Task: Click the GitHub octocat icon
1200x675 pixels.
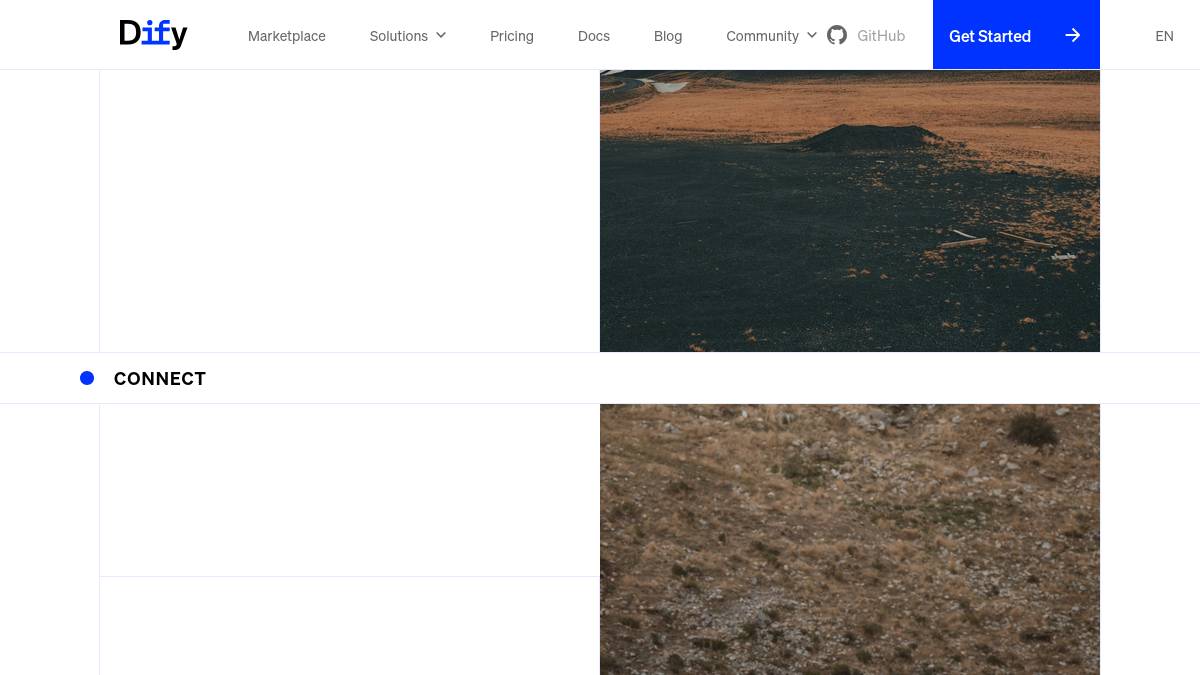Action: click(x=837, y=35)
